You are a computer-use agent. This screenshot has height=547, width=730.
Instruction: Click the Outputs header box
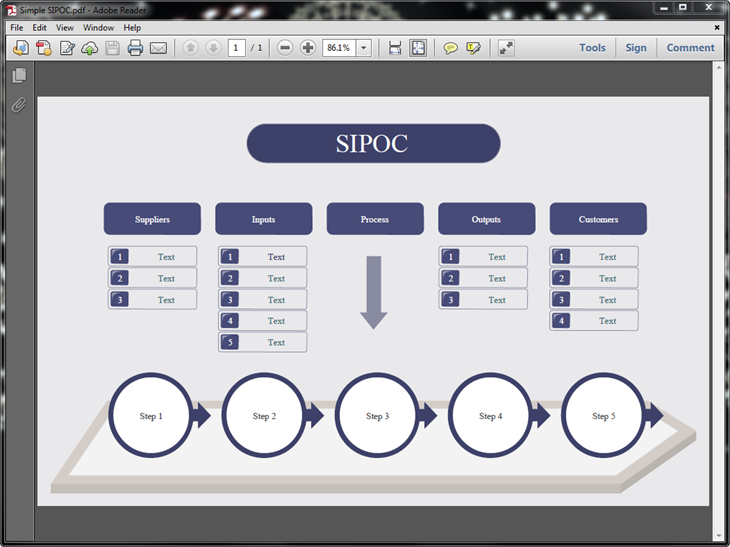point(487,219)
